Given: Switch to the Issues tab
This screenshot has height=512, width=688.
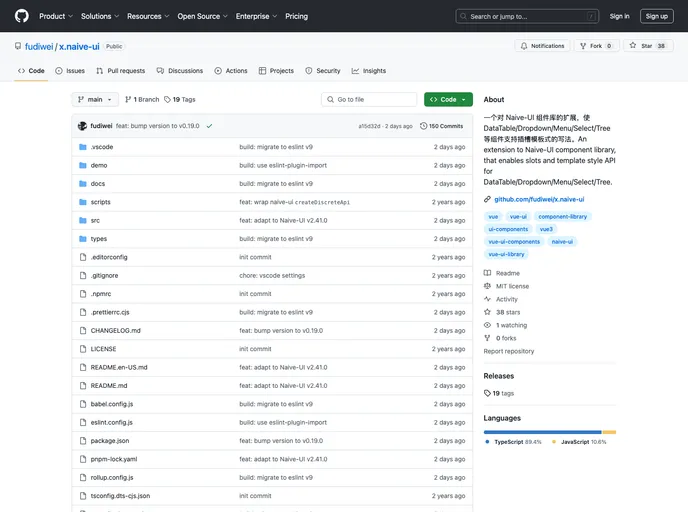Looking at the screenshot, I should click(x=70, y=71).
